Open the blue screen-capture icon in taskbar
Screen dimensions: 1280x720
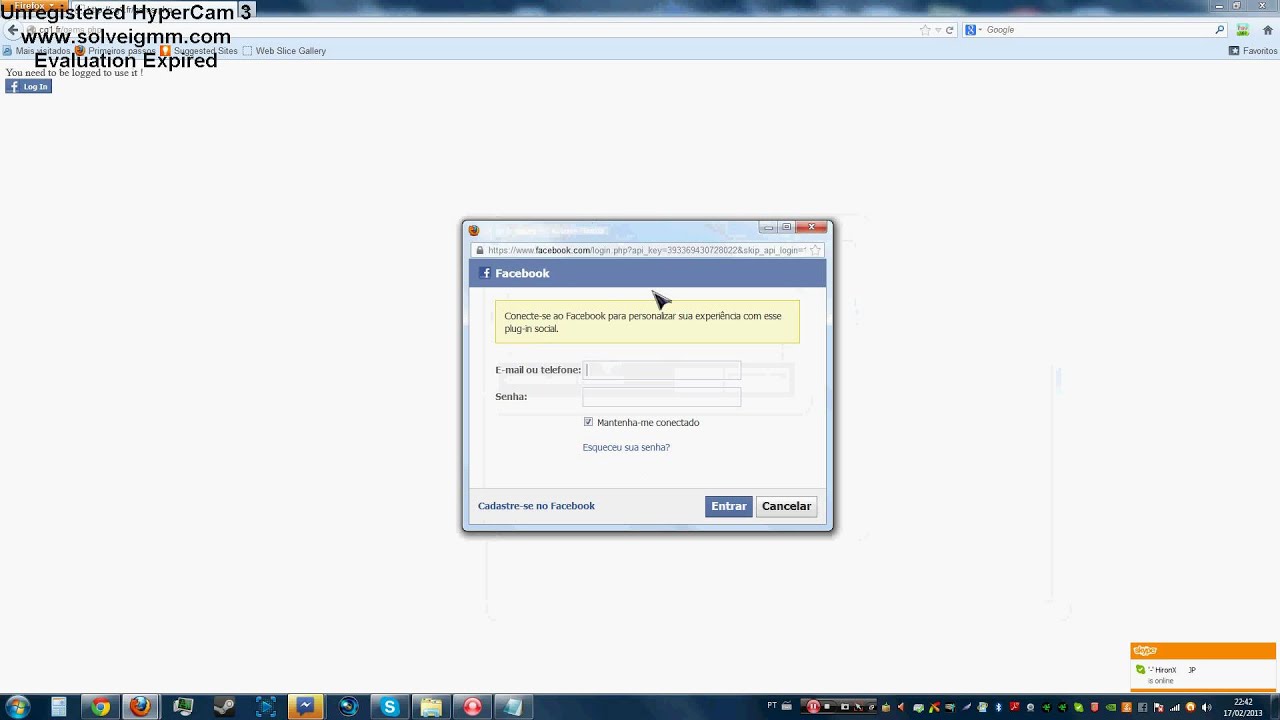pos(266,707)
